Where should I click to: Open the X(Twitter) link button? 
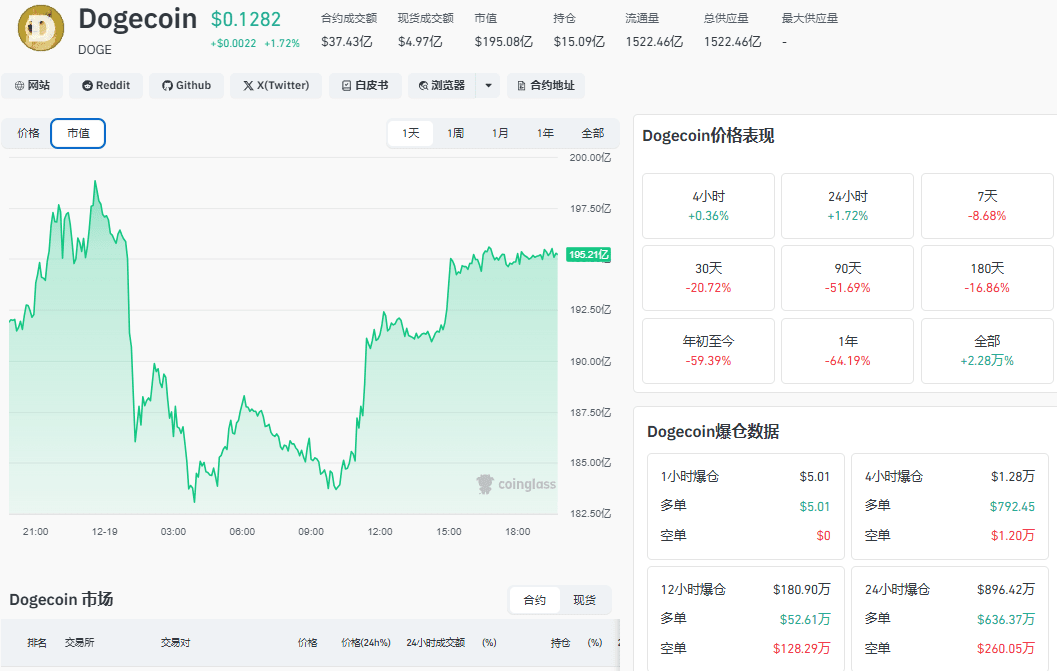276,86
